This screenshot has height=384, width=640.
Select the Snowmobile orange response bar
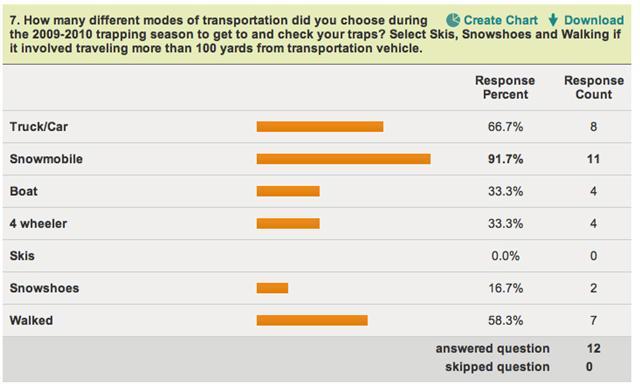pyautogui.click(x=343, y=159)
